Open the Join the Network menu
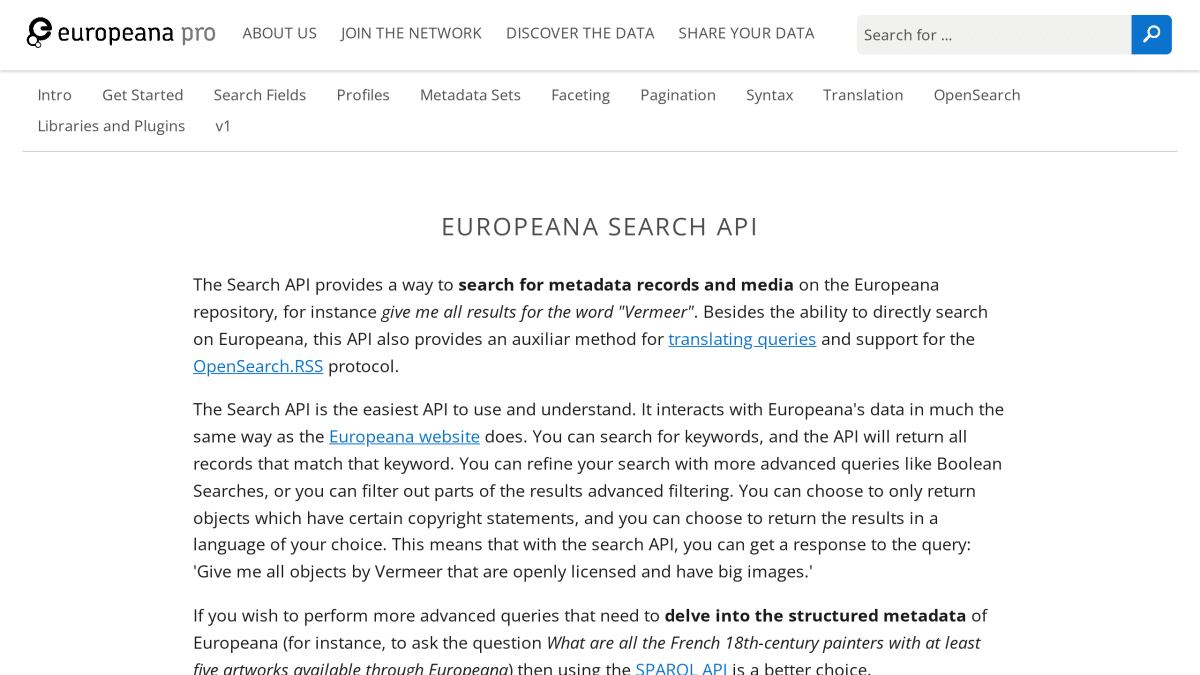This screenshot has width=1200, height=675. (x=411, y=33)
